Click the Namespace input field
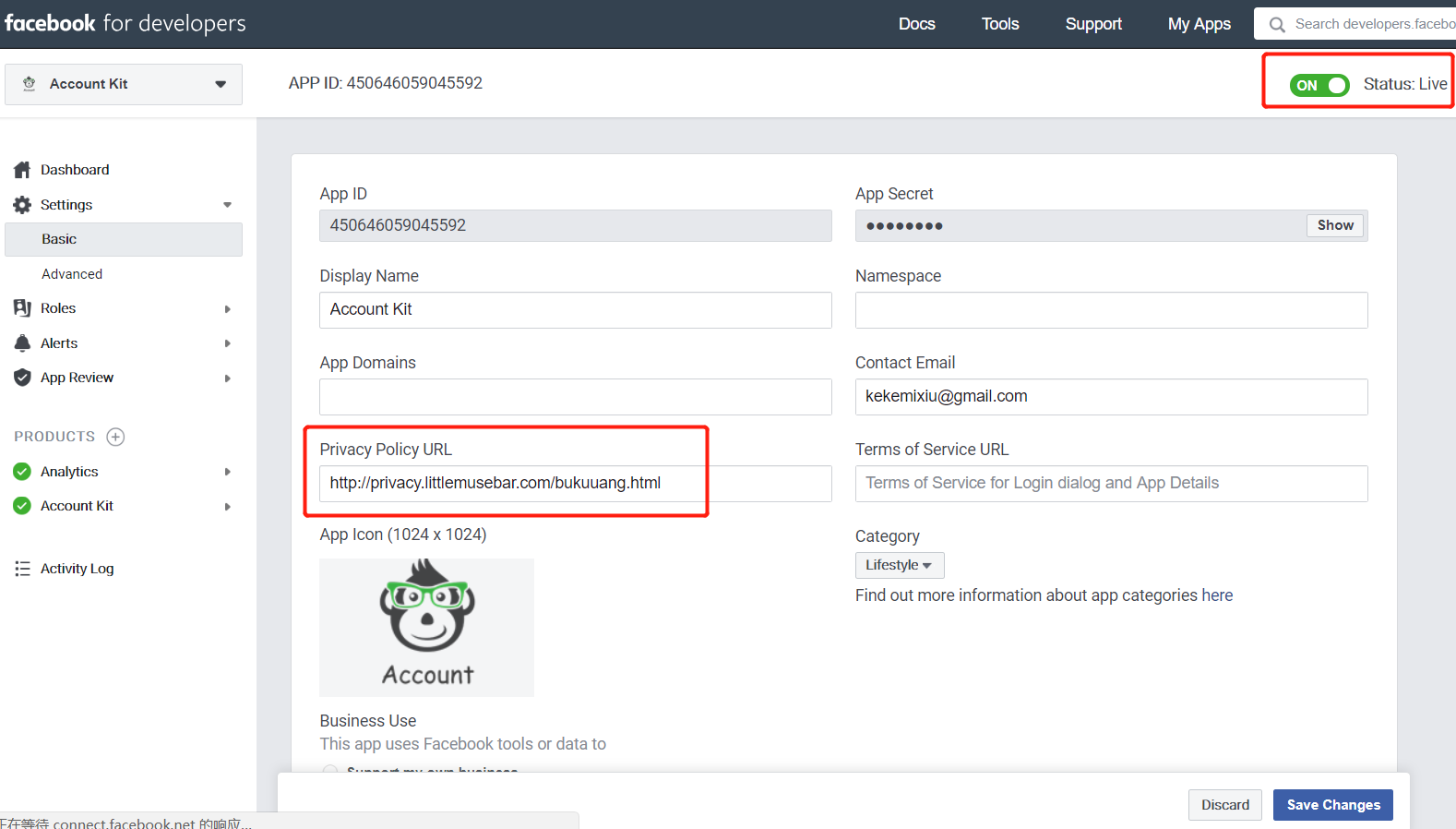 pyautogui.click(x=1112, y=310)
